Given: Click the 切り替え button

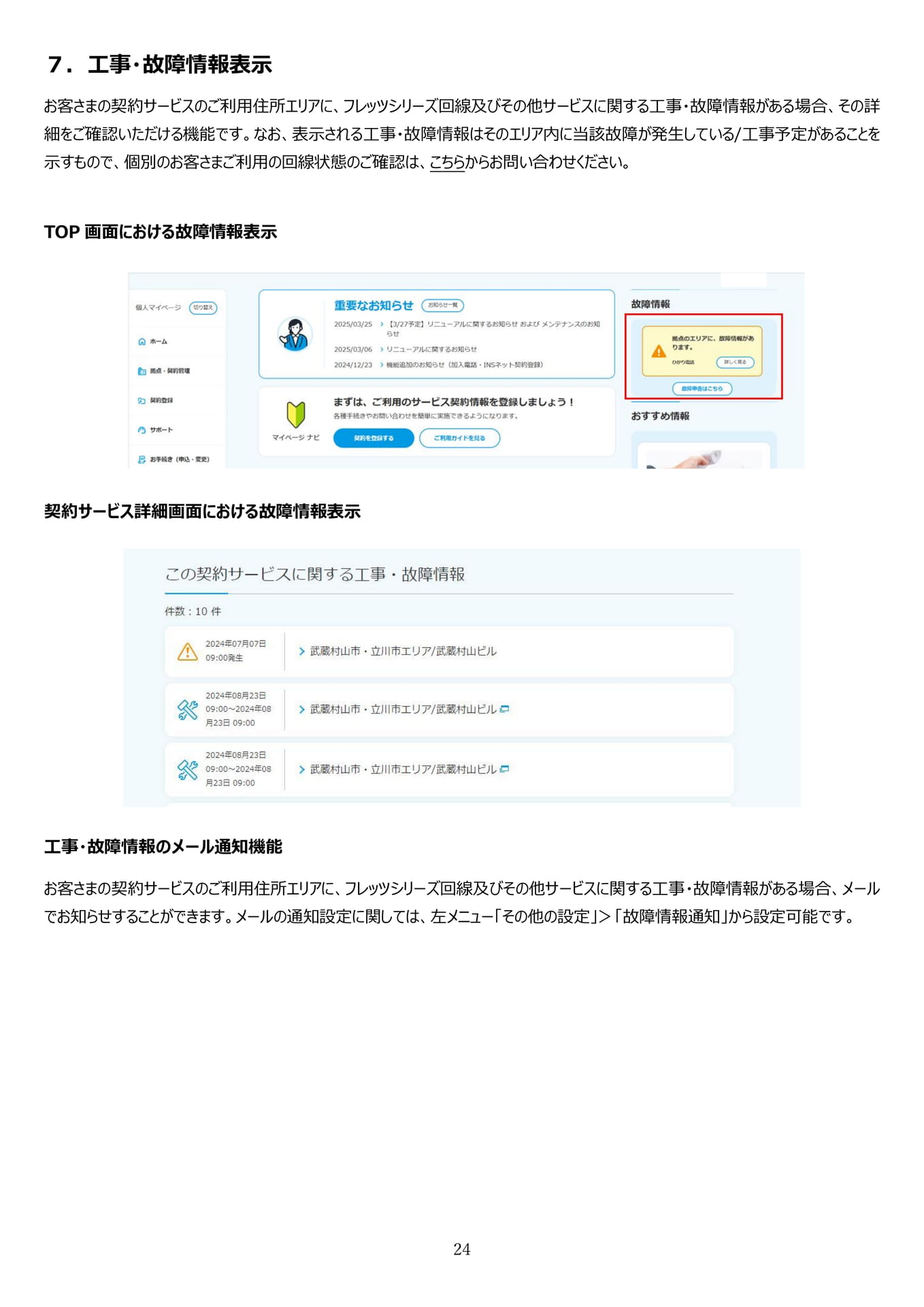Looking at the screenshot, I should 203,308.
